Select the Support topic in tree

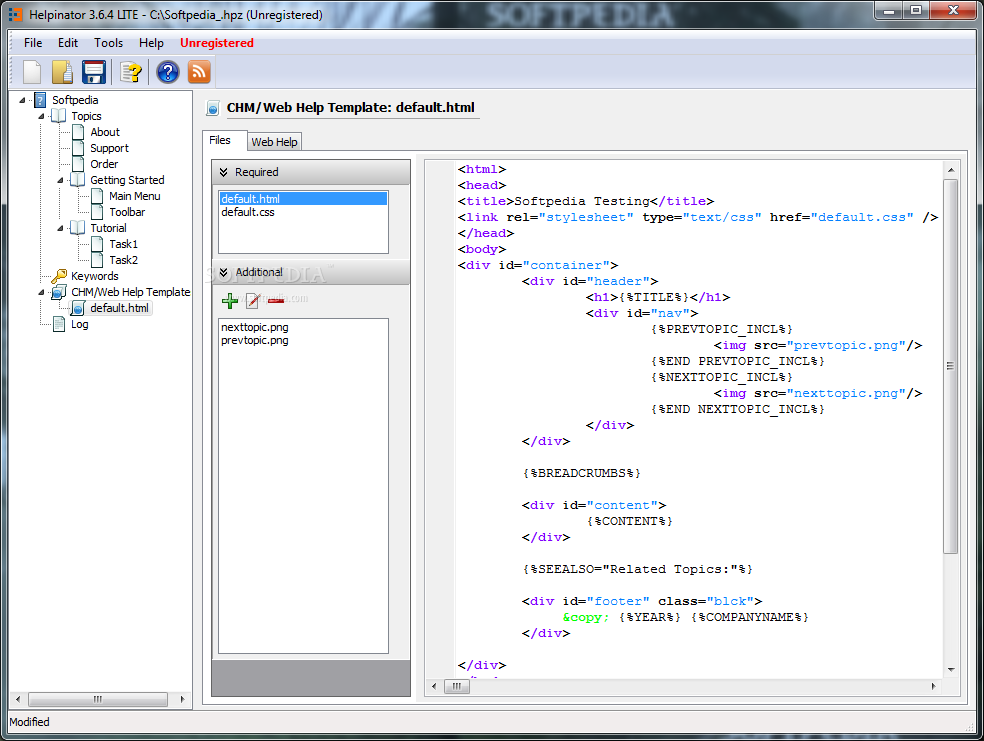(109, 148)
